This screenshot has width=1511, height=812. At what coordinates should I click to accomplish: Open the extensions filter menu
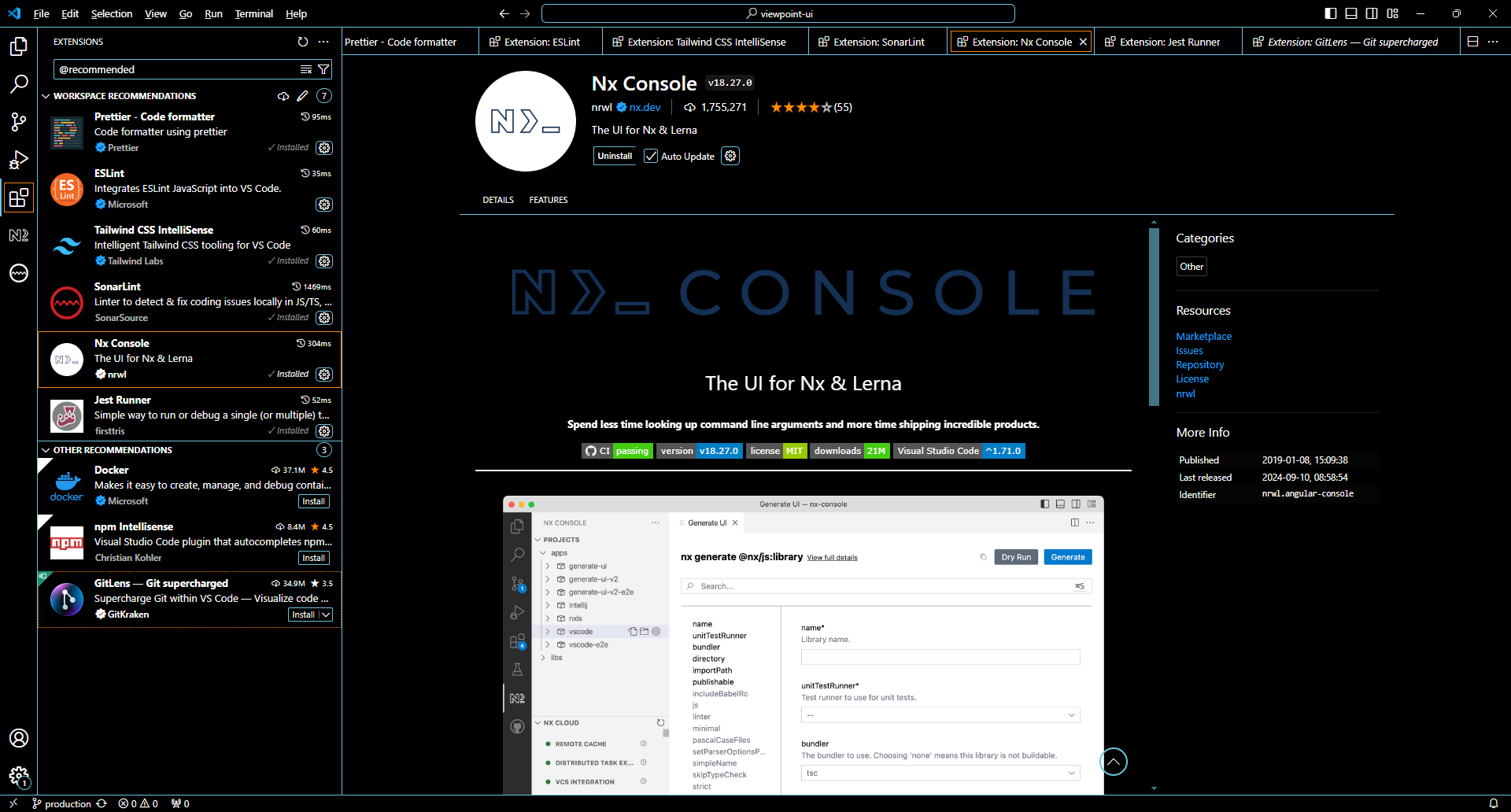point(323,69)
